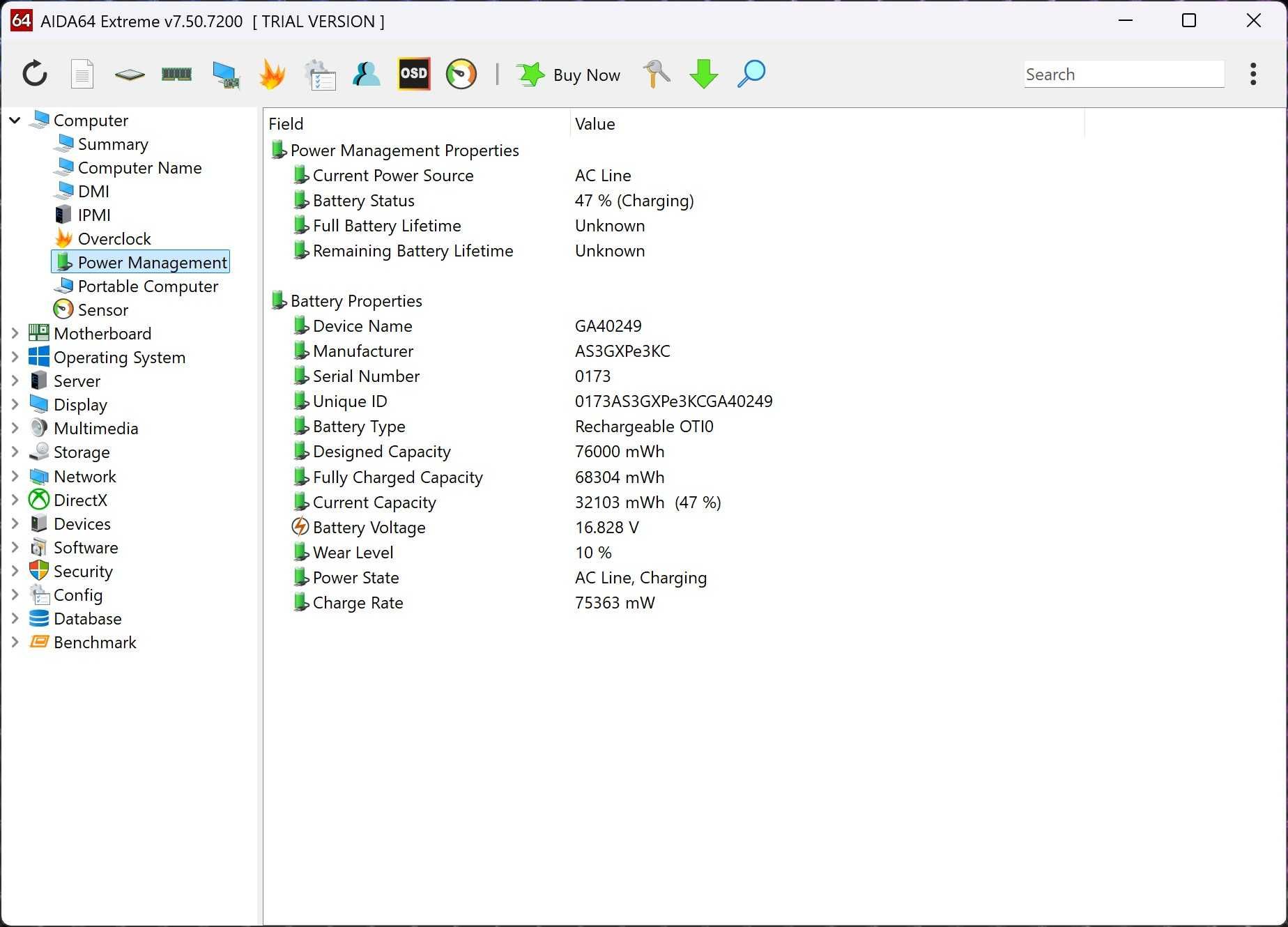Click the magnifying glass search icon
The height and width of the screenshot is (927, 1288).
tap(751, 74)
